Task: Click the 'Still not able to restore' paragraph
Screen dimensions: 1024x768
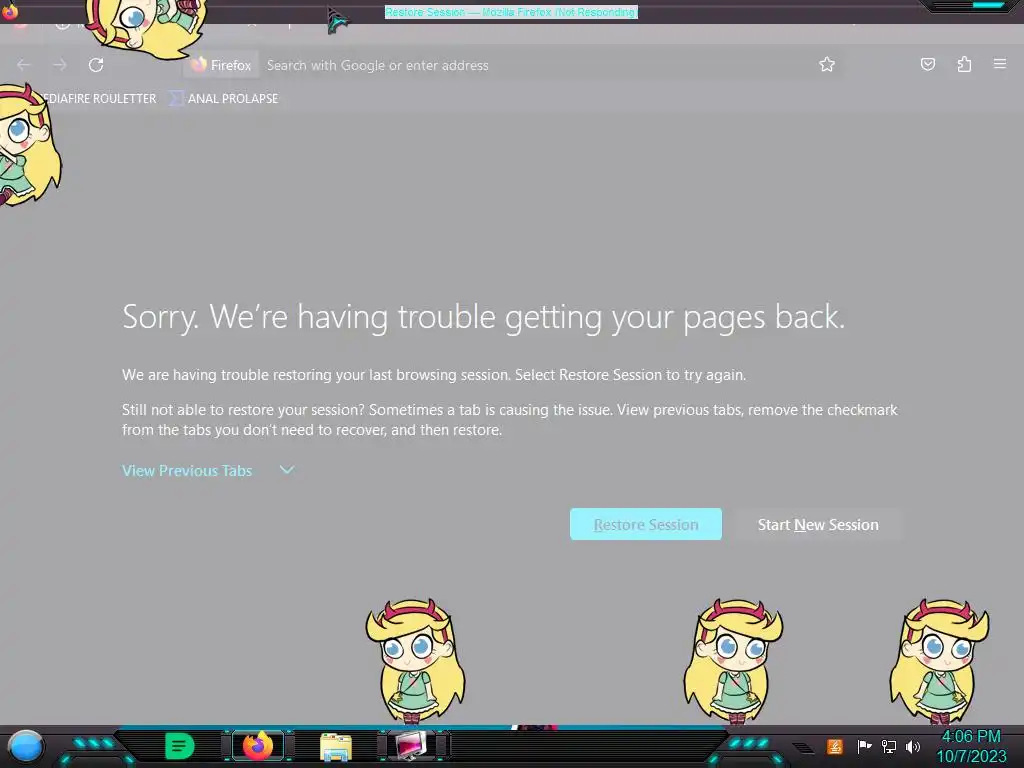Action: [509, 420]
